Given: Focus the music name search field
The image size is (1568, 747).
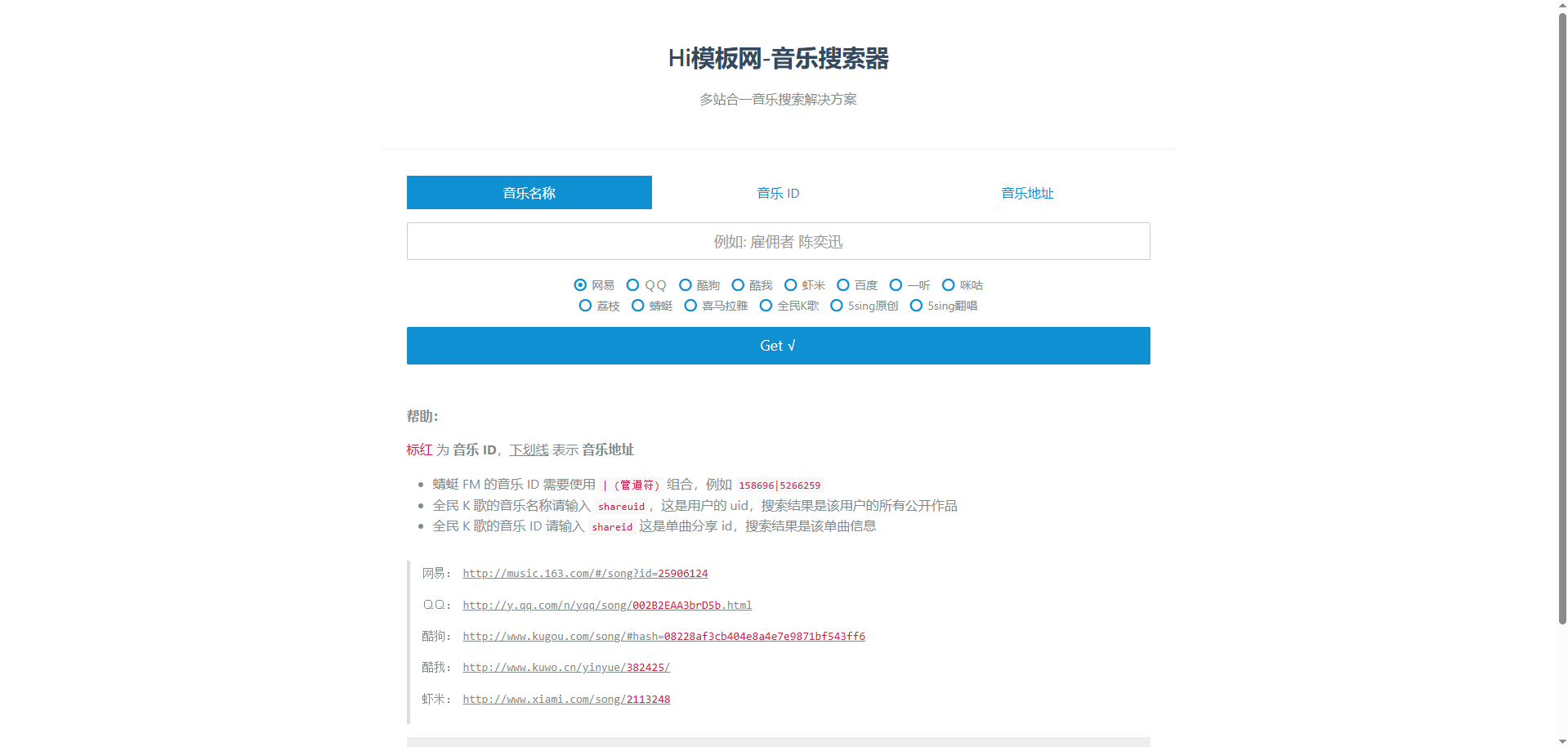Looking at the screenshot, I should click(x=778, y=241).
